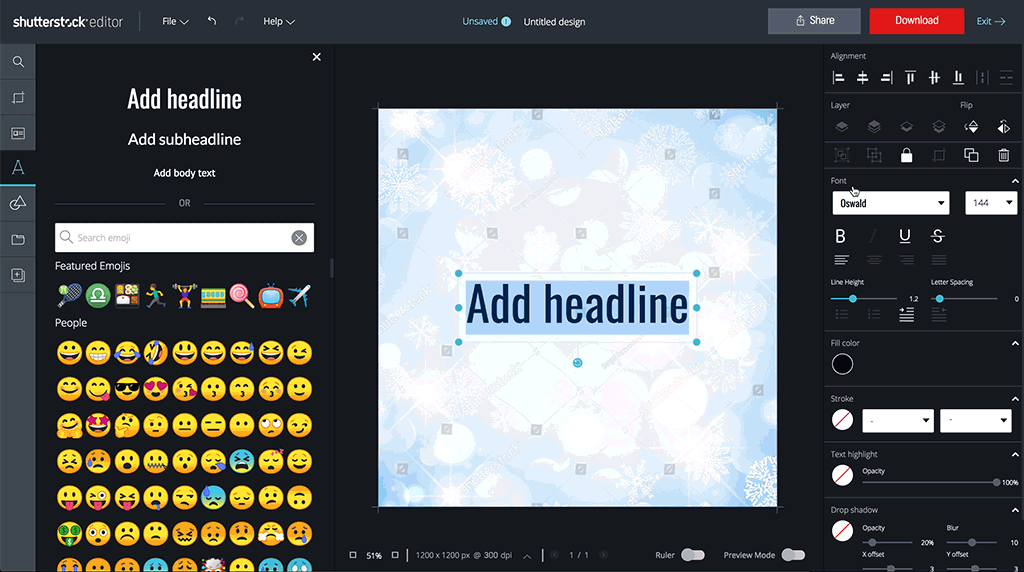Toggle Bold text formatting
This screenshot has height=572, width=1024.
click(x=840, y=236)
